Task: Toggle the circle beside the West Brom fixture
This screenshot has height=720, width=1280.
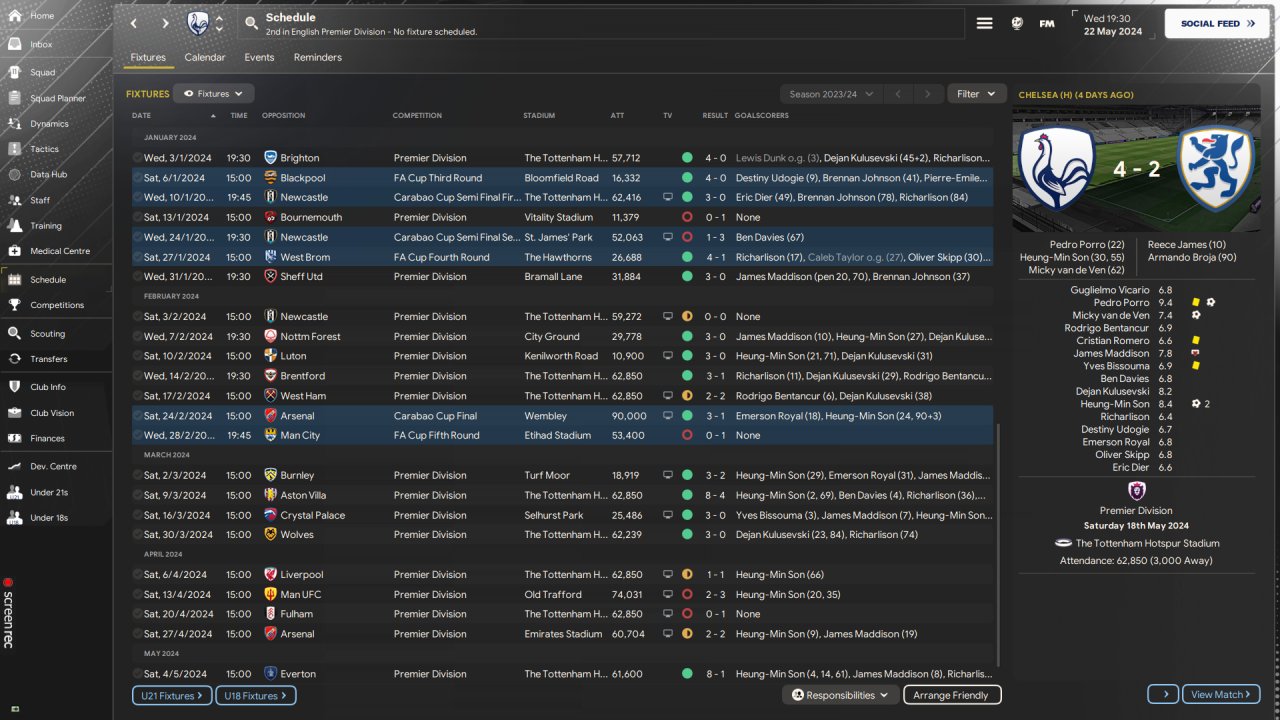Action: (138, 257)
